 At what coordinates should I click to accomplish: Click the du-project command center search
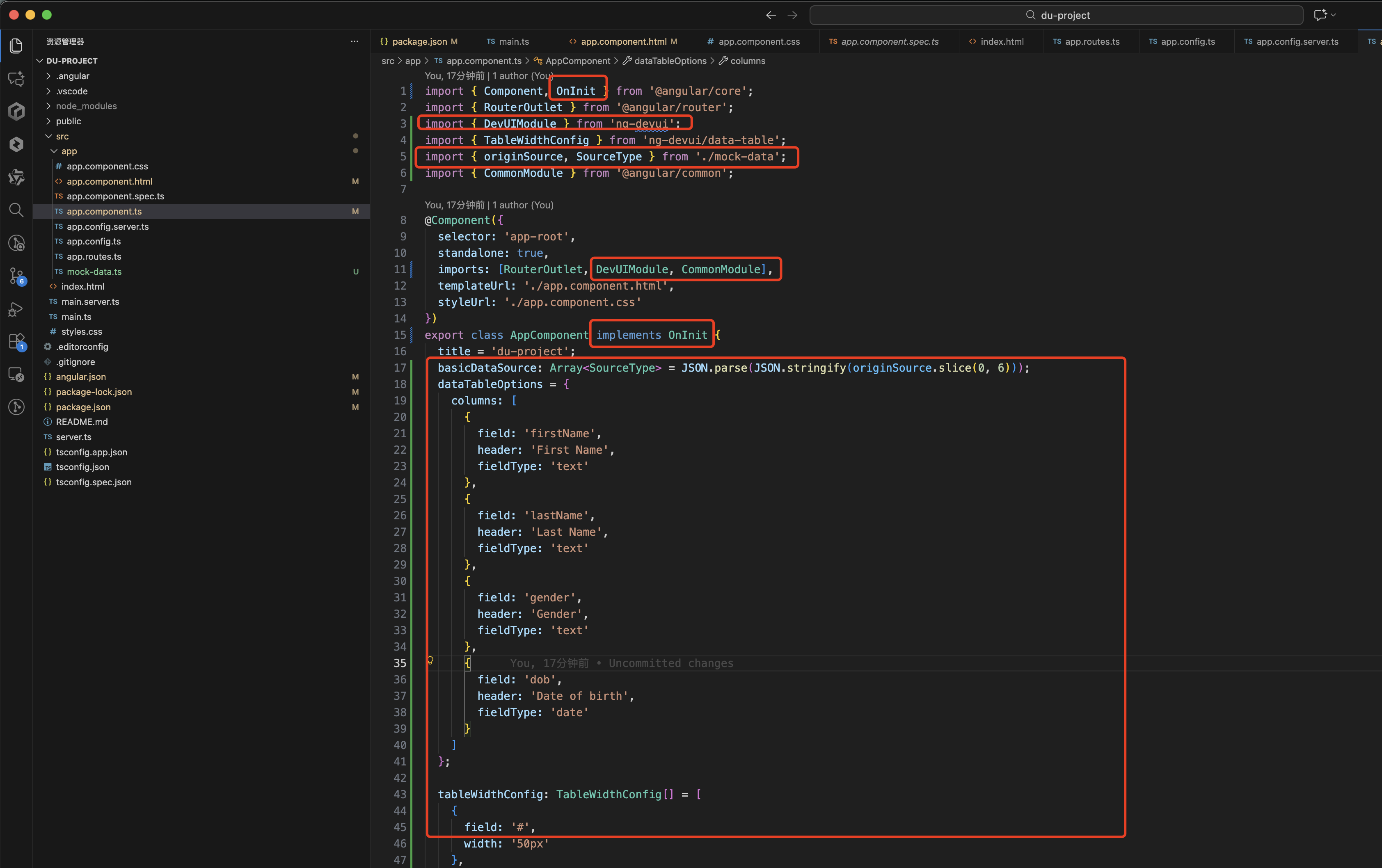1056,16
